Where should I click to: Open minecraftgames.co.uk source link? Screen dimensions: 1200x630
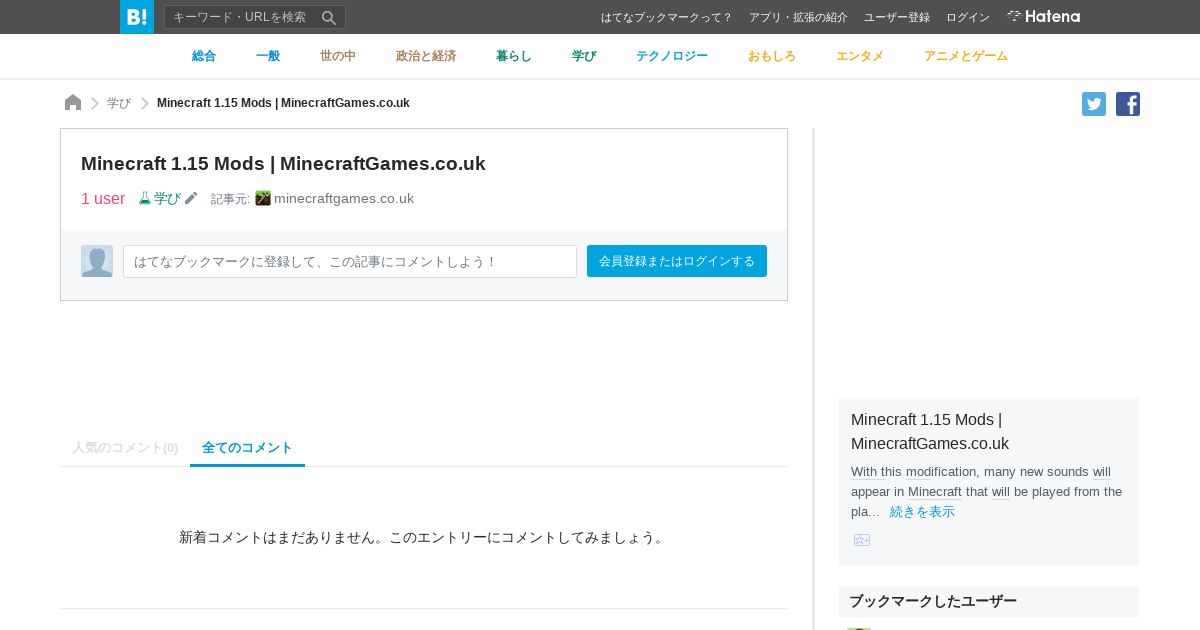(344, 198)
